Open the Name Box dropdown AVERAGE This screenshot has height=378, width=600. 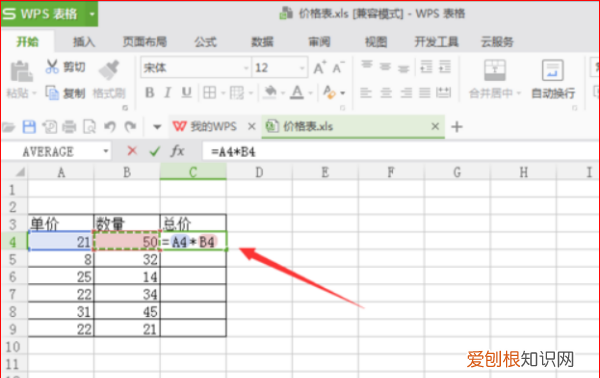[106, 152]
